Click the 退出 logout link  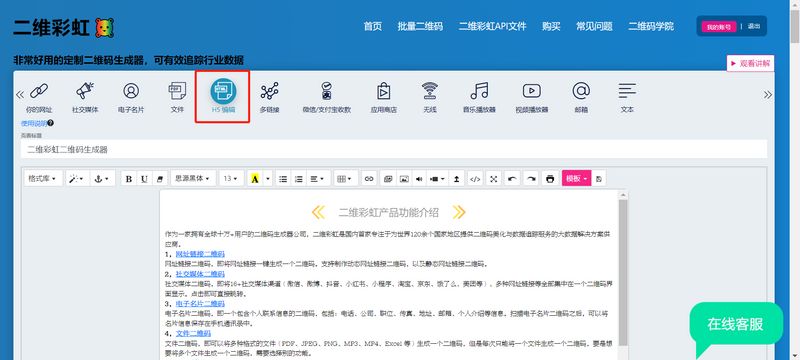(x=754, y=27)
